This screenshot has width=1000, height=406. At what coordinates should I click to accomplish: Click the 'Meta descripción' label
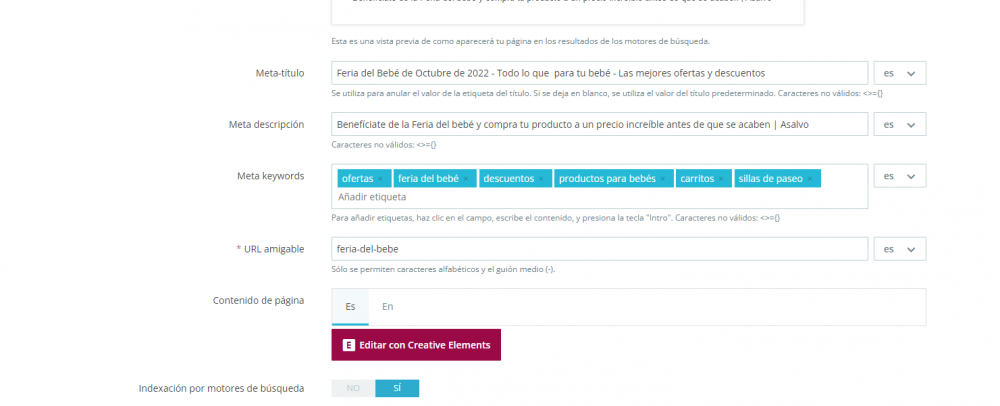click(x=267, y=124)
